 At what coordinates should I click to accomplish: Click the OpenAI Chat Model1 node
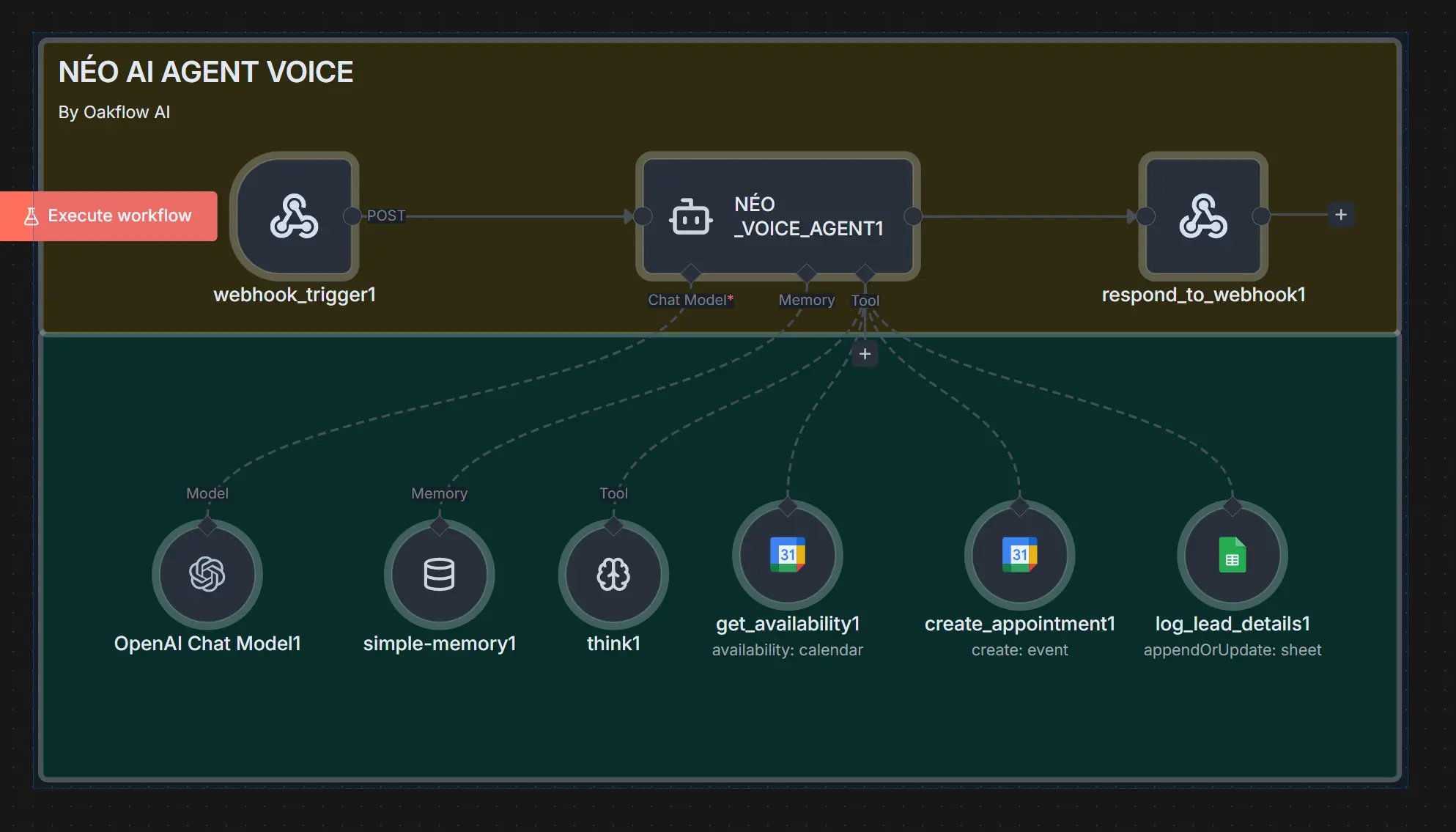coord(207,575)
